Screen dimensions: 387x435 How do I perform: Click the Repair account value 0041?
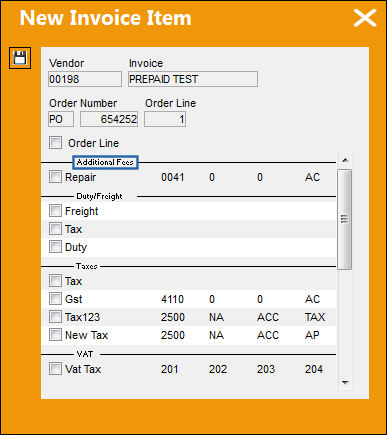[x=173, y=177]
